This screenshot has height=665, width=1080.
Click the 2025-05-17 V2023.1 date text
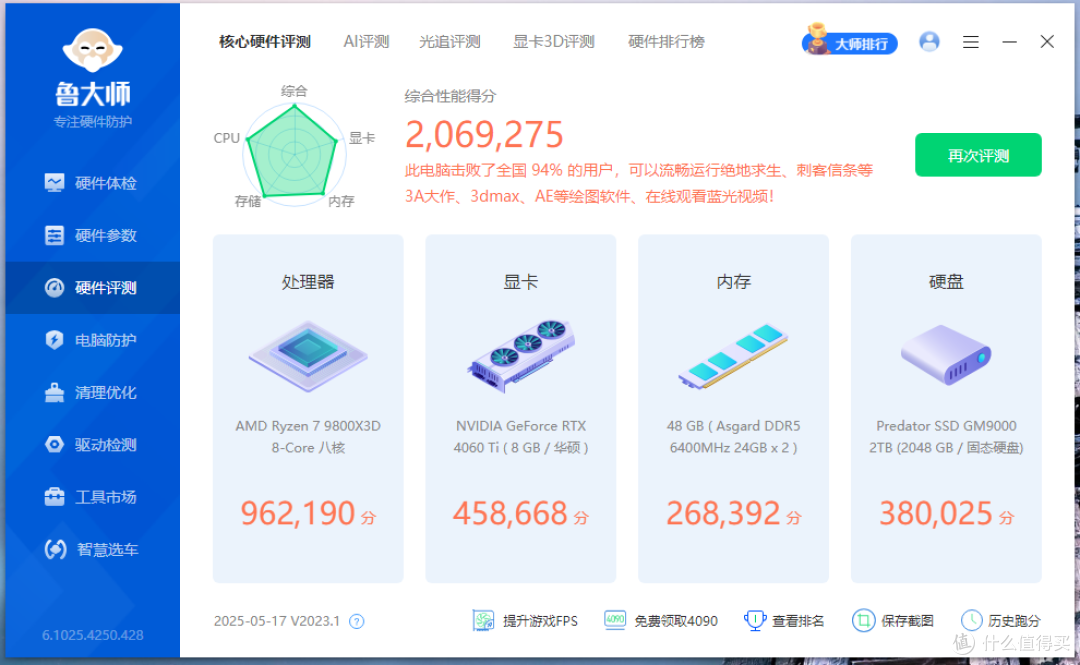(277, 621)
